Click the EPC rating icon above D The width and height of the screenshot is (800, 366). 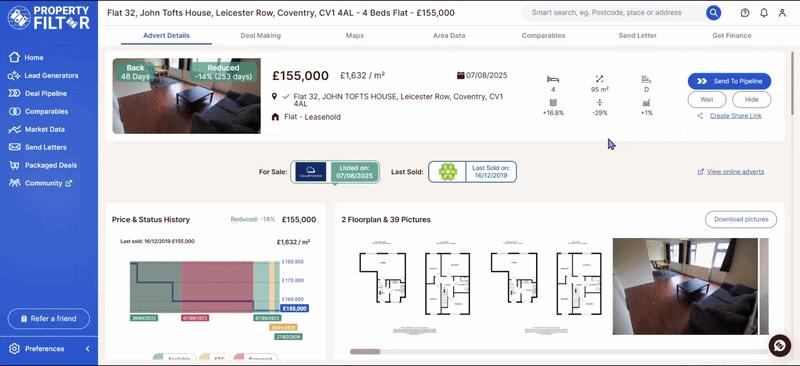point(646,79)
